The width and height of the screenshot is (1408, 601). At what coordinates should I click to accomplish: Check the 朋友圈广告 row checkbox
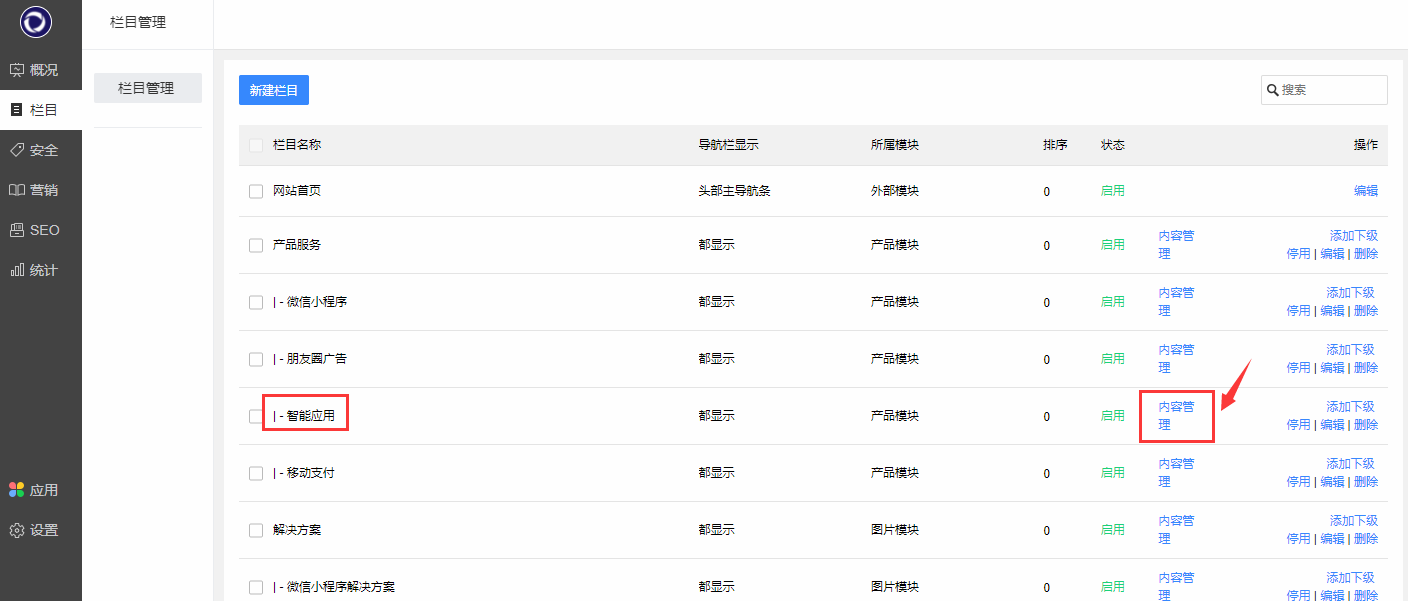click(x=256, y=359)
